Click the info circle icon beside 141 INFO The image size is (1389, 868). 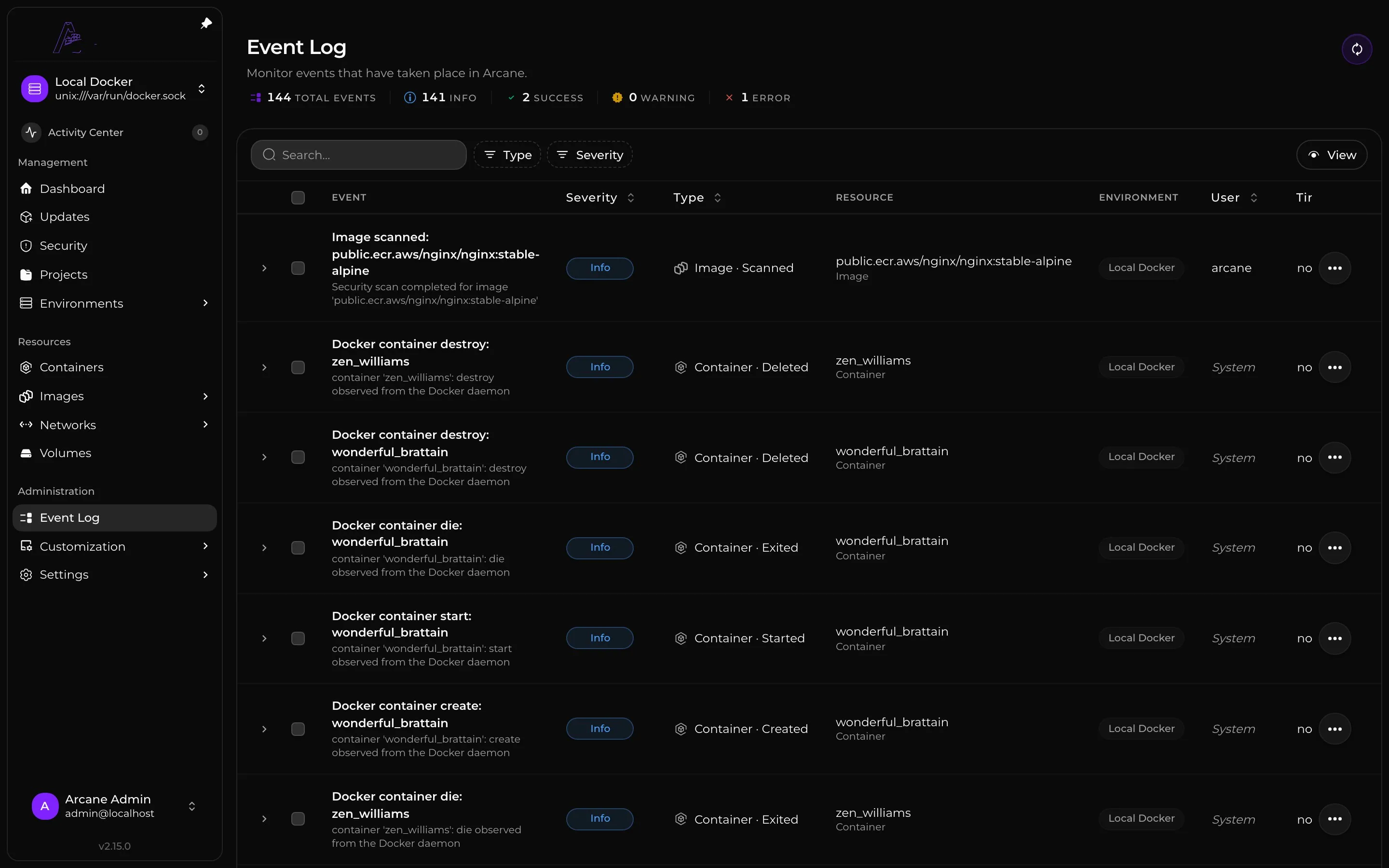pyautogui.click(x=410, y=97)
